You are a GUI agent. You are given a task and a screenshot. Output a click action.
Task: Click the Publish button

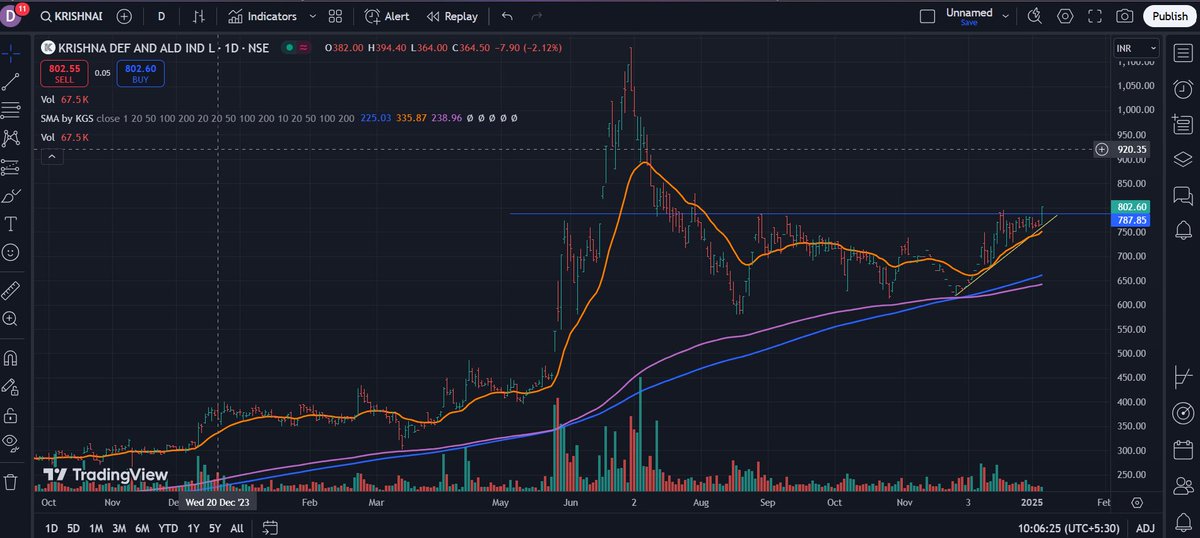1169,16
